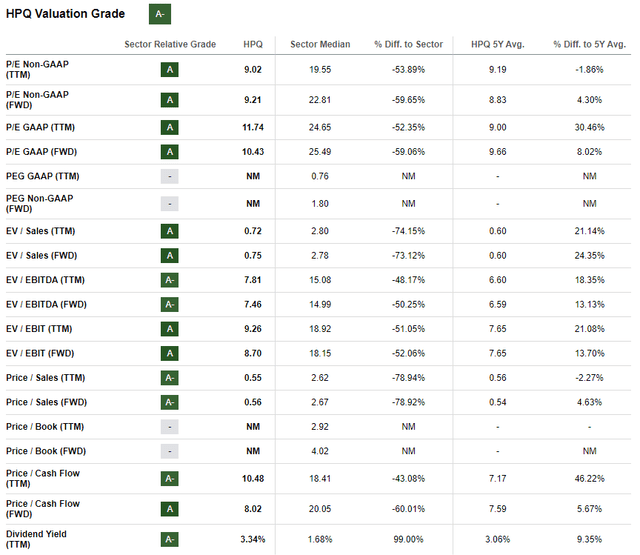Click the Sector Median column header
The height and width of the screenshot is (555, 640).
(x=318, y=45)
